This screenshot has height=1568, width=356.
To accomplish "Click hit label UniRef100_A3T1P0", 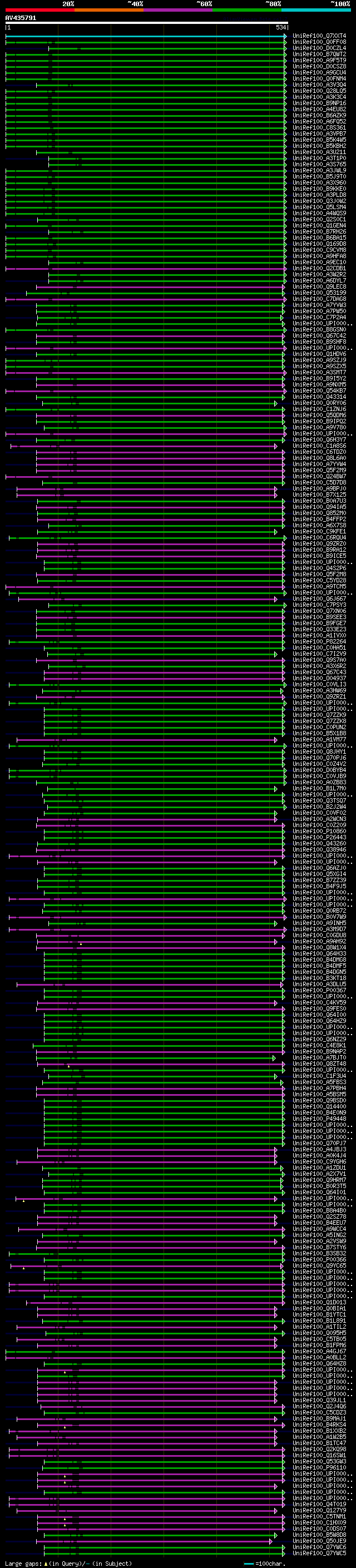I will [x=319, y=159].
